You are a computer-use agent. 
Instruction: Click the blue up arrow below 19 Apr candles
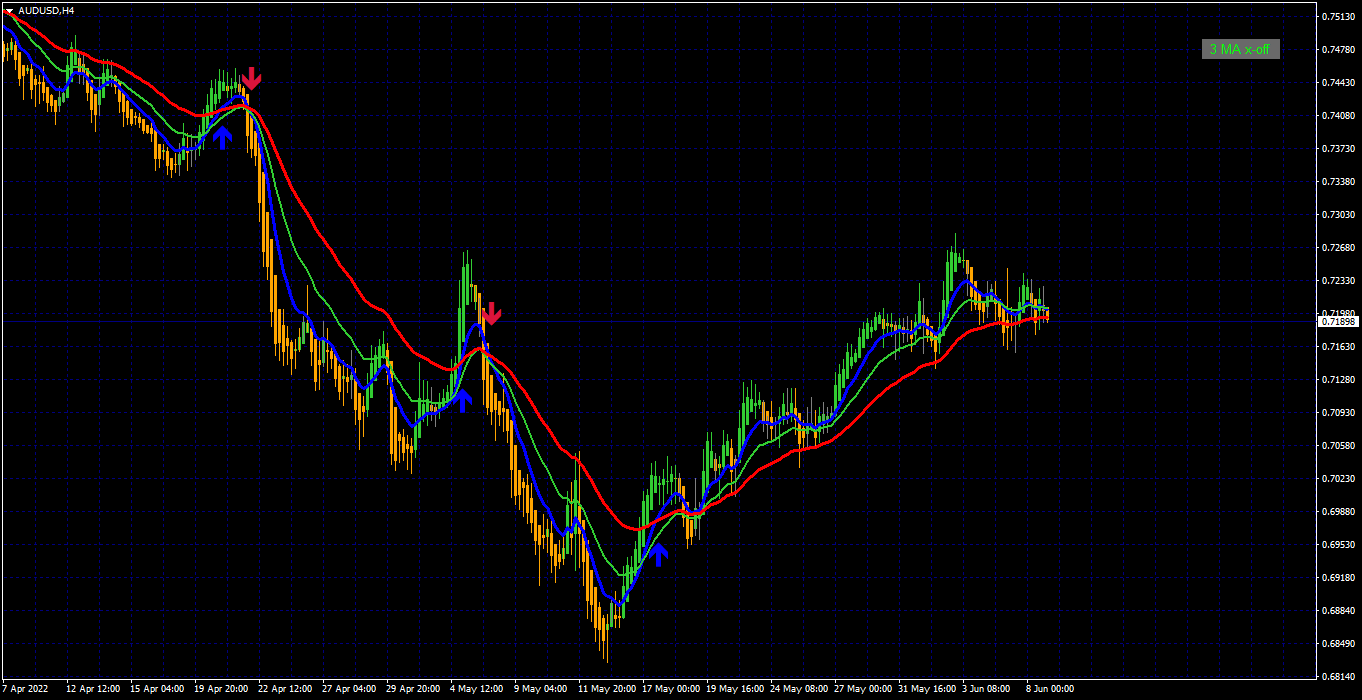223,137
